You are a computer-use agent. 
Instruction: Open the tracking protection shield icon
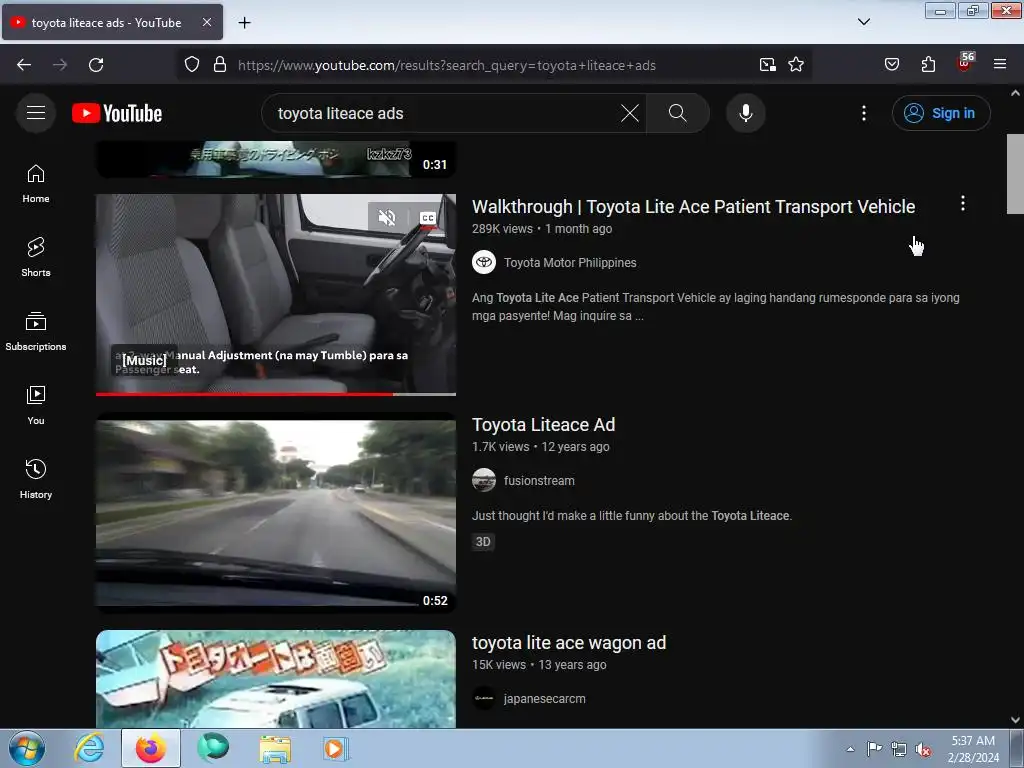(x=191, y=65)
